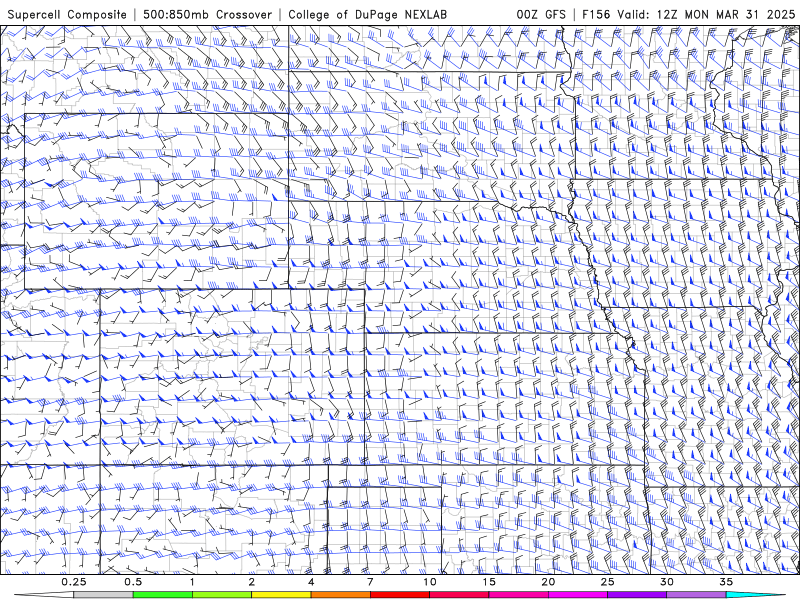Select the orange segment of the color bar
Viewport: 800px width, 600px height.
[340, 595]
